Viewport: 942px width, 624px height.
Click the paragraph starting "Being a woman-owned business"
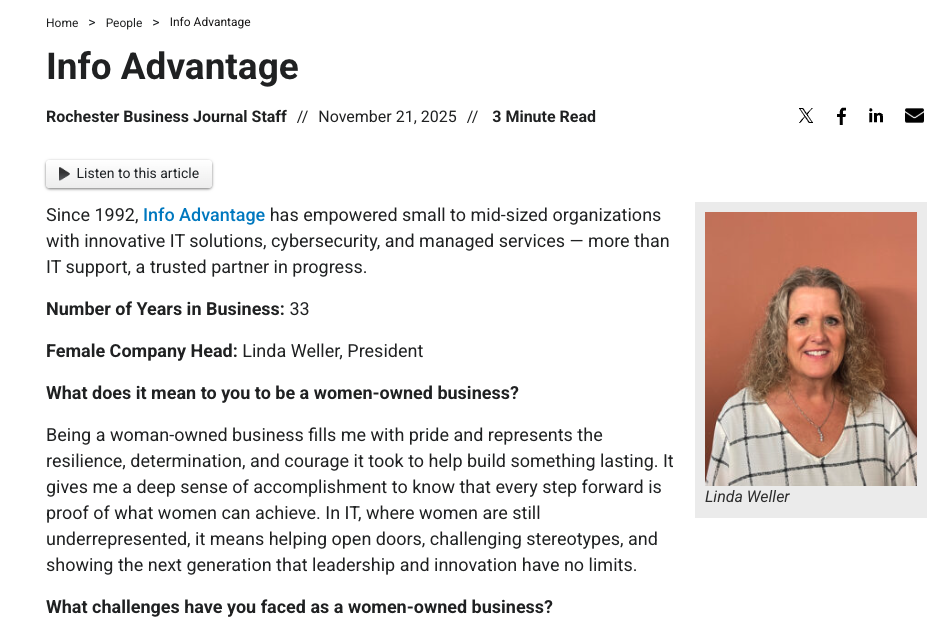point(359,500)
